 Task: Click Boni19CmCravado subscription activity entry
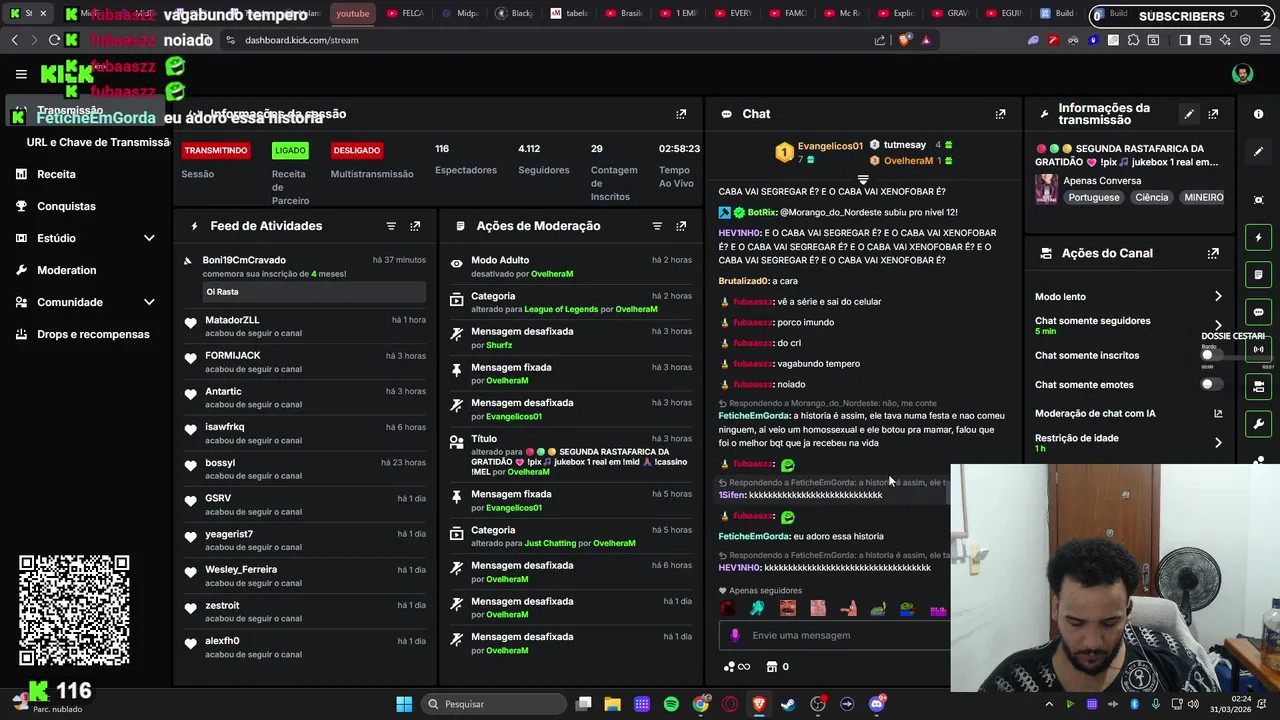point(305,277)
